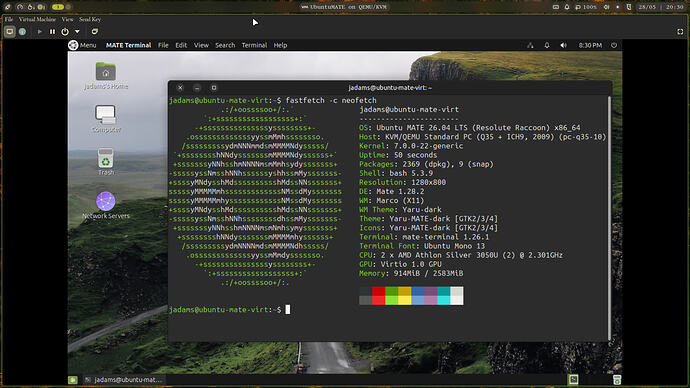Viewport: 690px width, 388px height.
Task: Click Show Desktop button in bottom panel
Action: [73, 380]
